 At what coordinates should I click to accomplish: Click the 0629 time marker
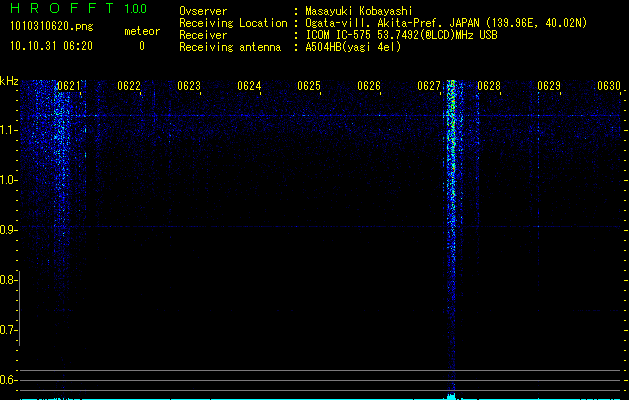tap(549, 86)
